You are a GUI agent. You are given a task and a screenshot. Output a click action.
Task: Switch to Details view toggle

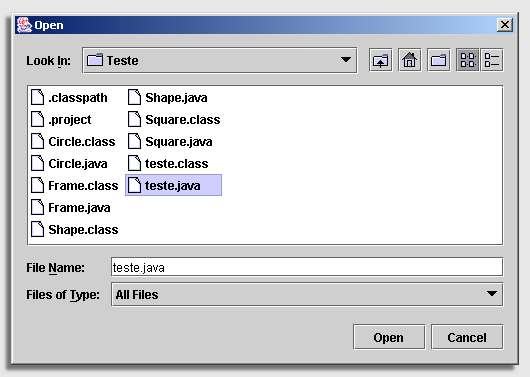492,61
